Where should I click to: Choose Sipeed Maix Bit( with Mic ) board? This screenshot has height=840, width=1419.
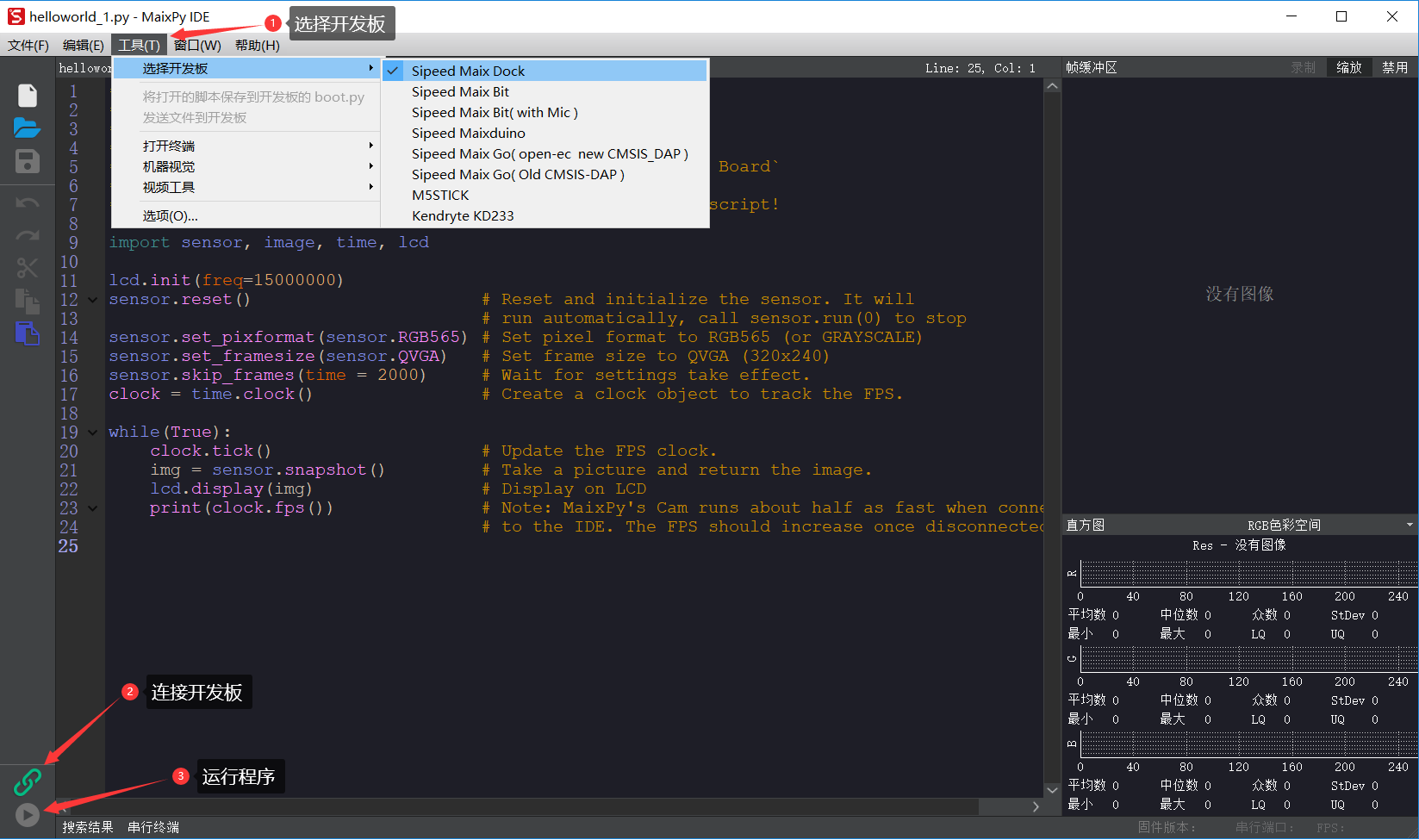[x=545, y=112]
